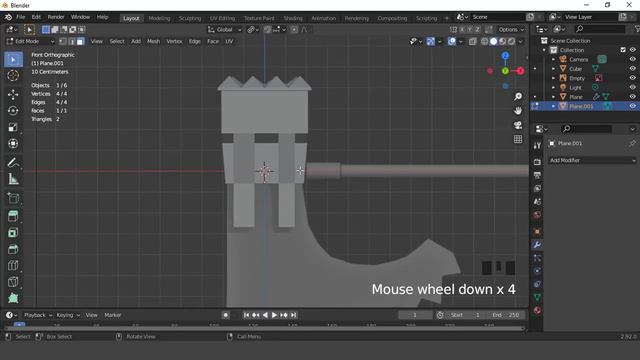The width and height of the screenshot is (640, 360).
Task: Activate the Rotate tool
Action: click(13, 111)
